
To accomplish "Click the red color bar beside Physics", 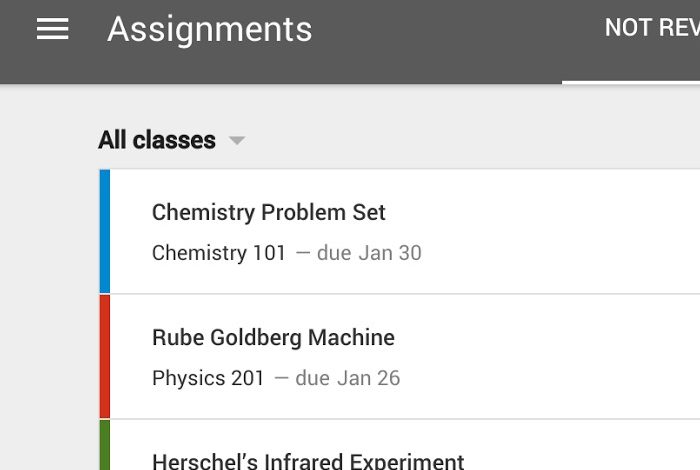I will [105, 357].
